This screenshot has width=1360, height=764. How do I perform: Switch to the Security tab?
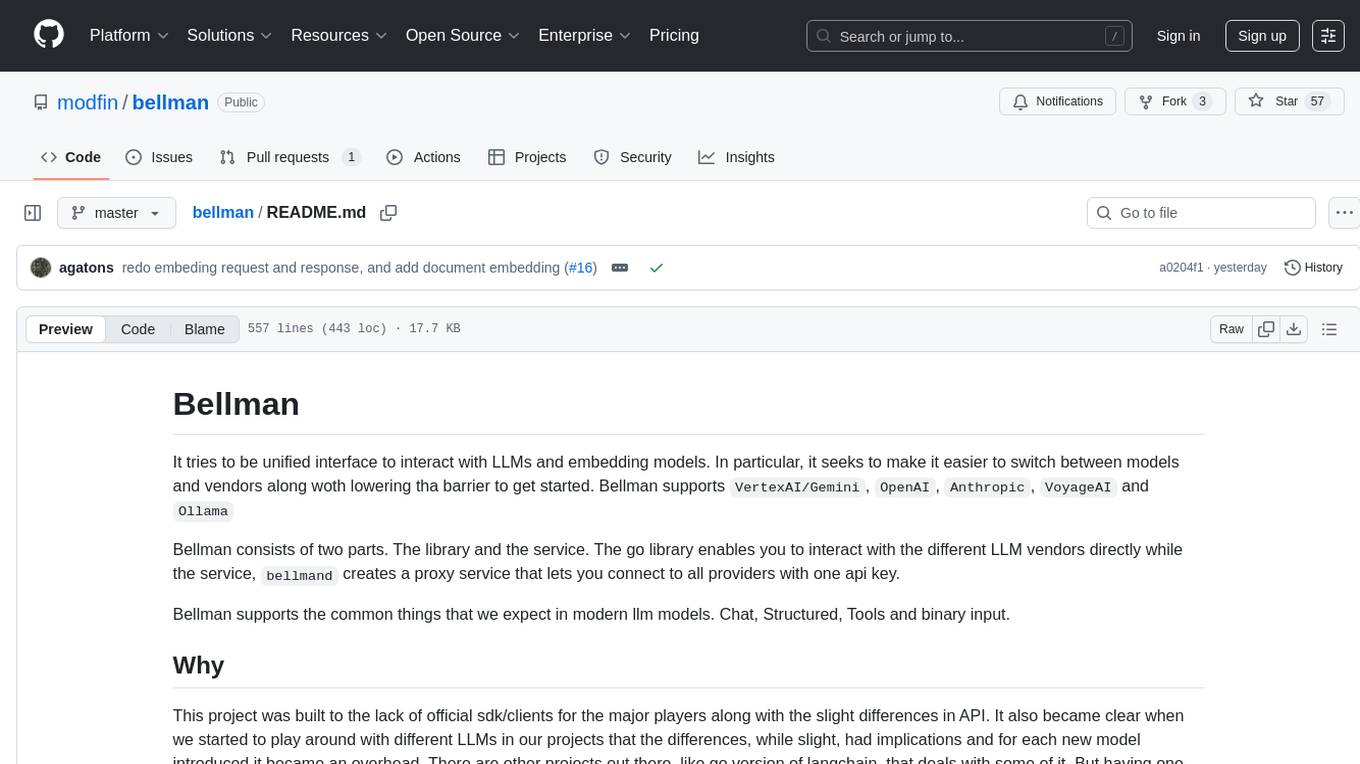633,157
